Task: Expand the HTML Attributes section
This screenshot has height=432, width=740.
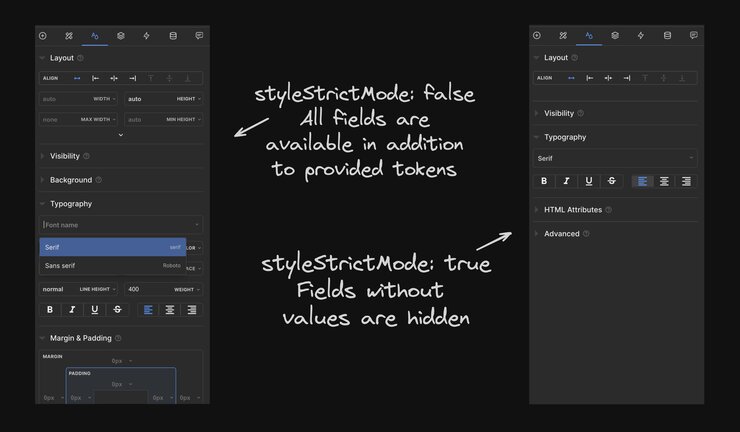Action: click(x=572, y=210)
